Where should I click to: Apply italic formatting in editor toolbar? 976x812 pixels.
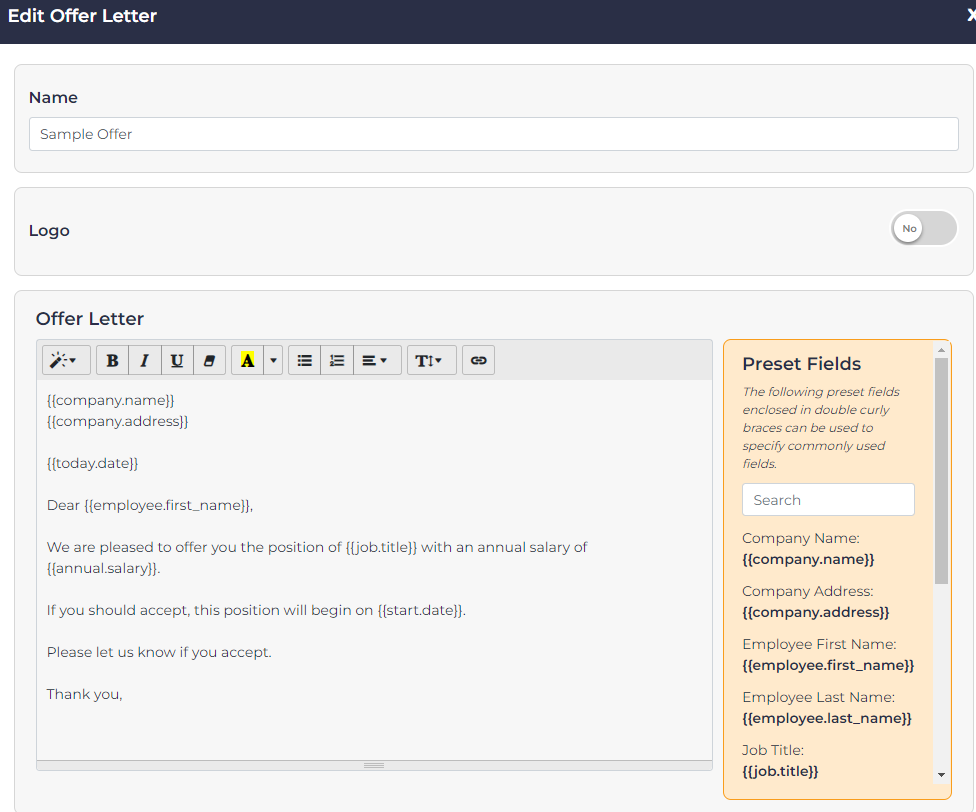(x=144, y=361)
